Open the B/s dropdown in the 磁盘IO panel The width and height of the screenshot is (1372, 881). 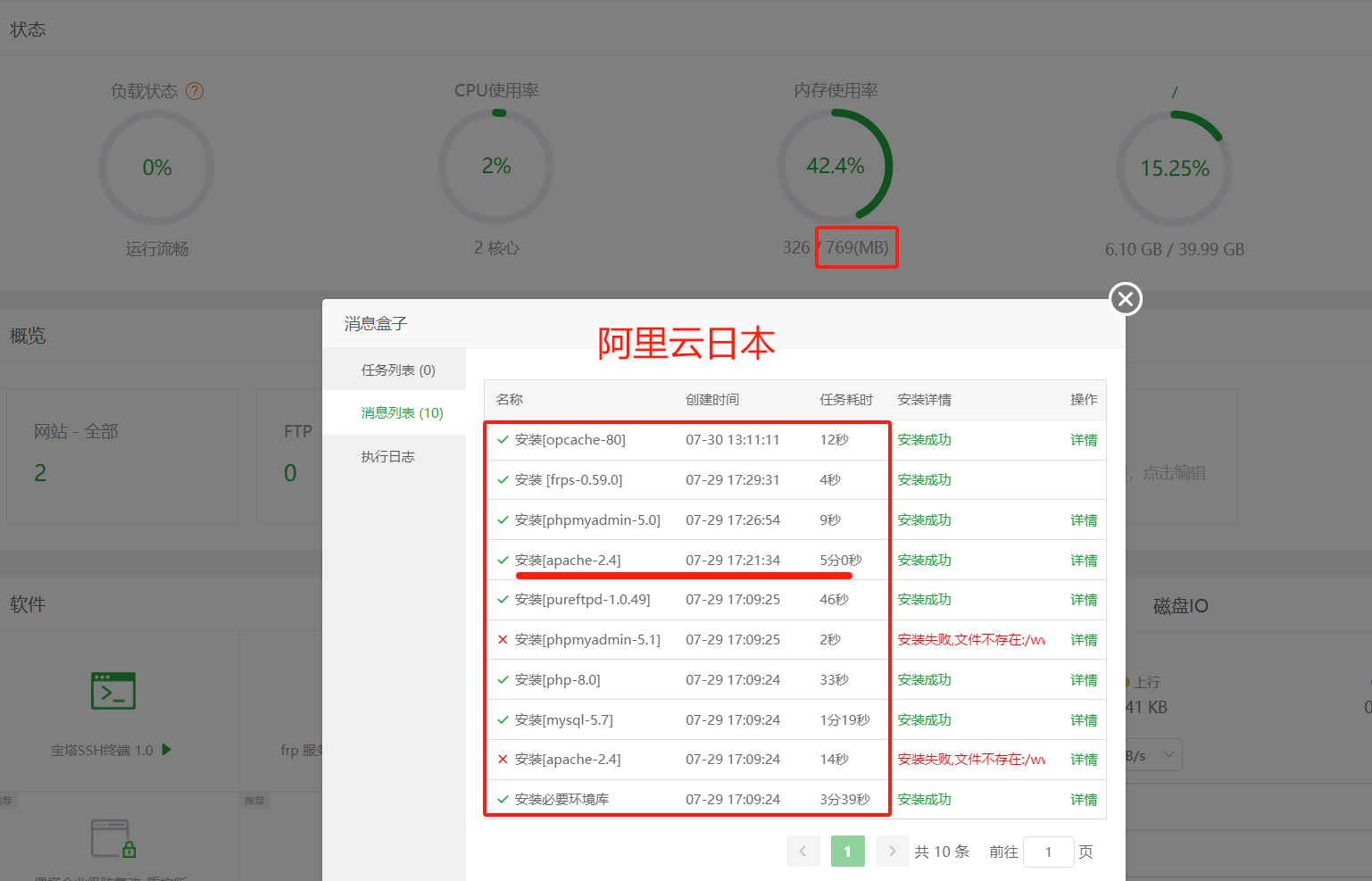pos(1153,755)
